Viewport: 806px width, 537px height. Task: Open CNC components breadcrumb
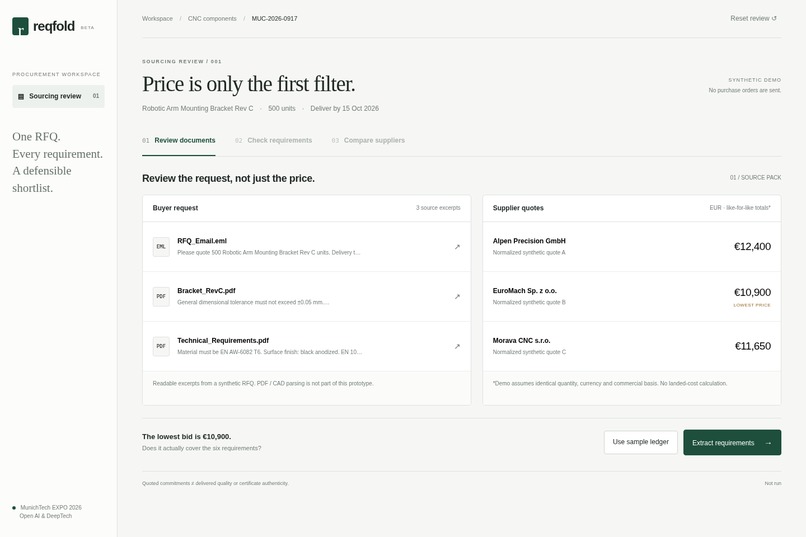pyautogui.click(x=212, y=18)
